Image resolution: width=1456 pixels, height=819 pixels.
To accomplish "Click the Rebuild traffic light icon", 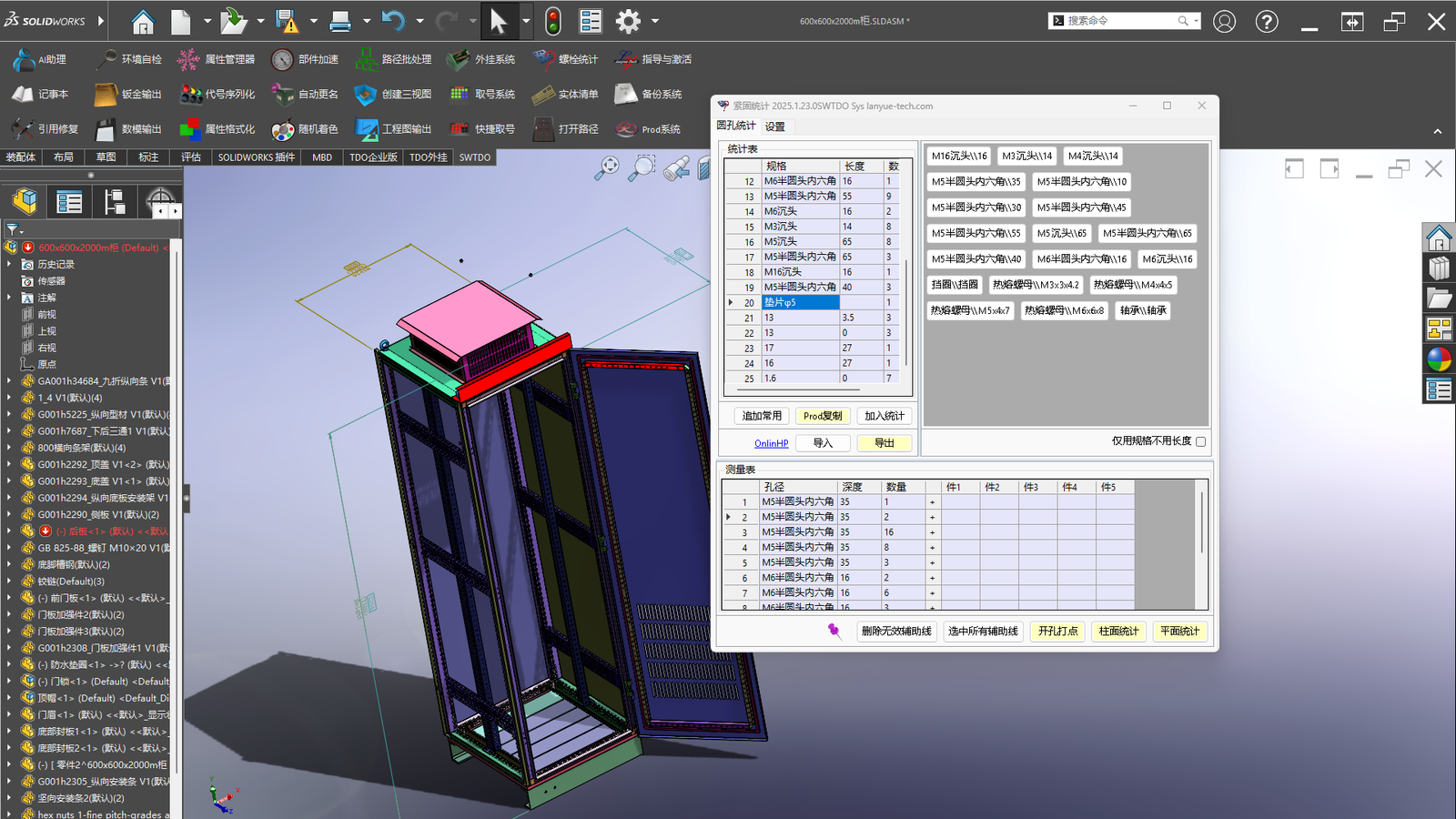I will pos(552,21).
